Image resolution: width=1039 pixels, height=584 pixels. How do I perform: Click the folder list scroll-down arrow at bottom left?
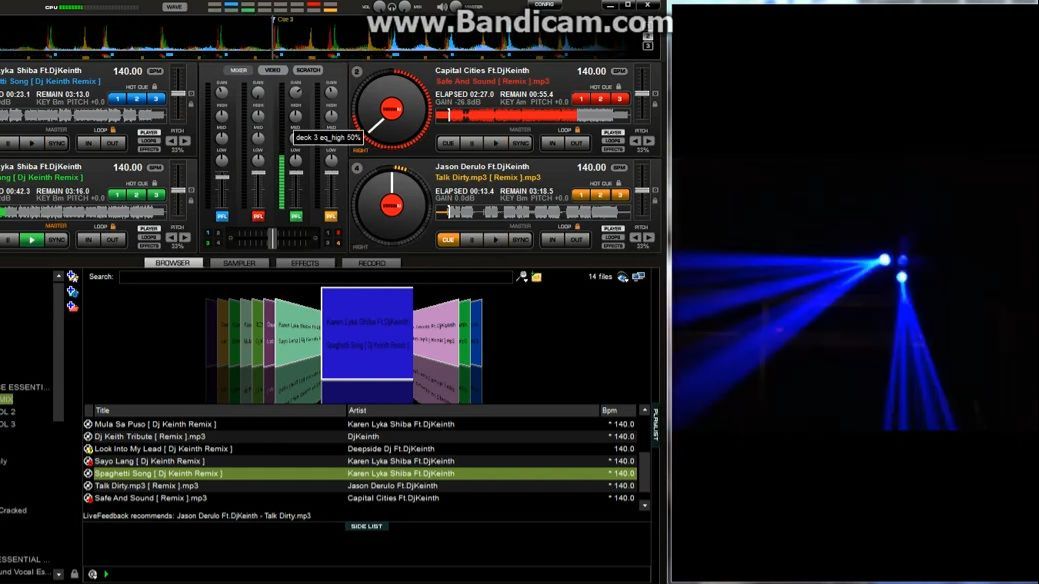58,574
